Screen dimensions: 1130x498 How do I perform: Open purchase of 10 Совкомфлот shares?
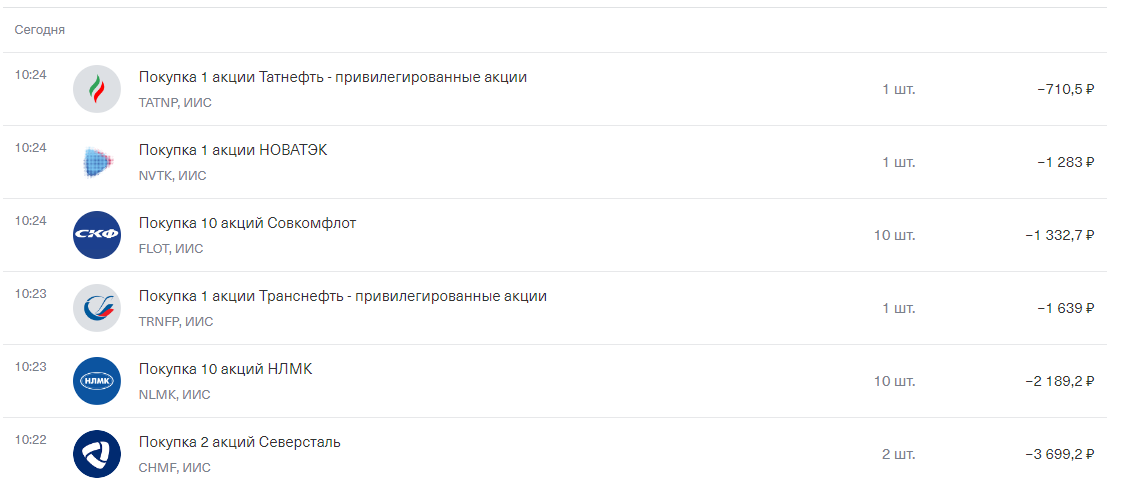(247, 223)
